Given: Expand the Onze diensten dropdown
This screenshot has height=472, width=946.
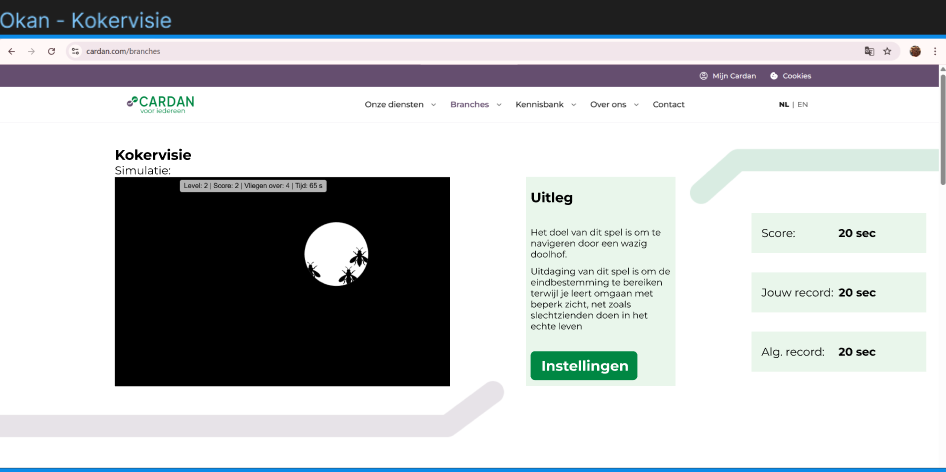Looking at the screenshot, I should [x=400, y=104].
